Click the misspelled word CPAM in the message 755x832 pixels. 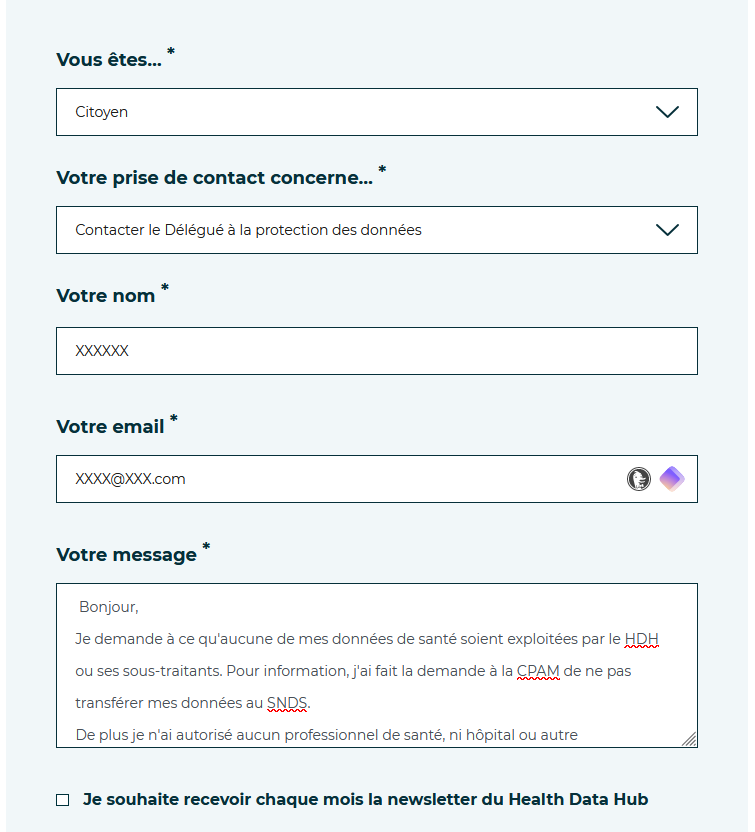pyautogui.click(x=538, y=671)
